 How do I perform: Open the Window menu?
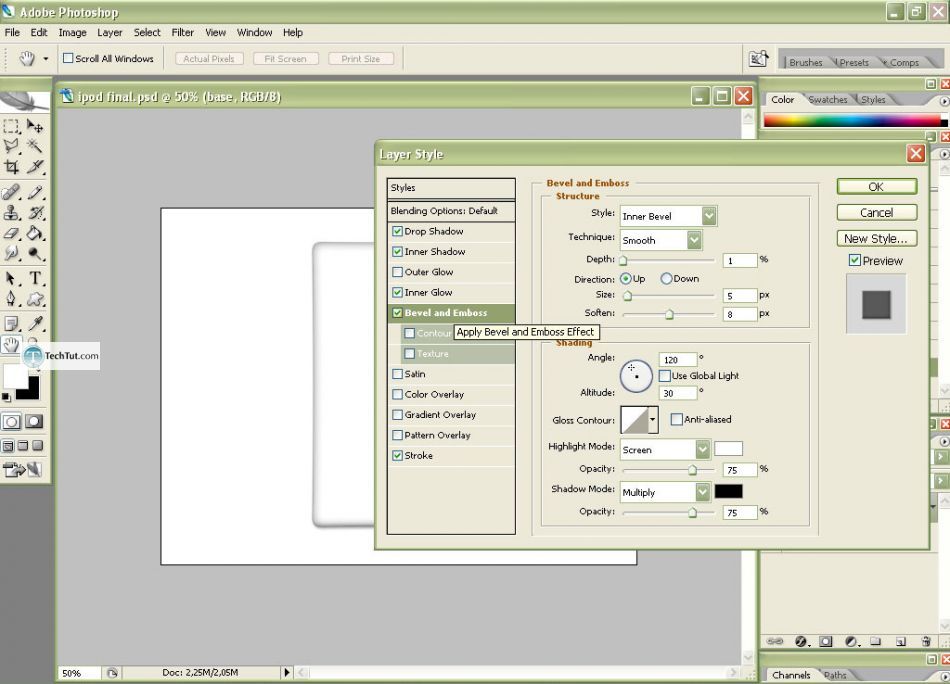[254, 33]
